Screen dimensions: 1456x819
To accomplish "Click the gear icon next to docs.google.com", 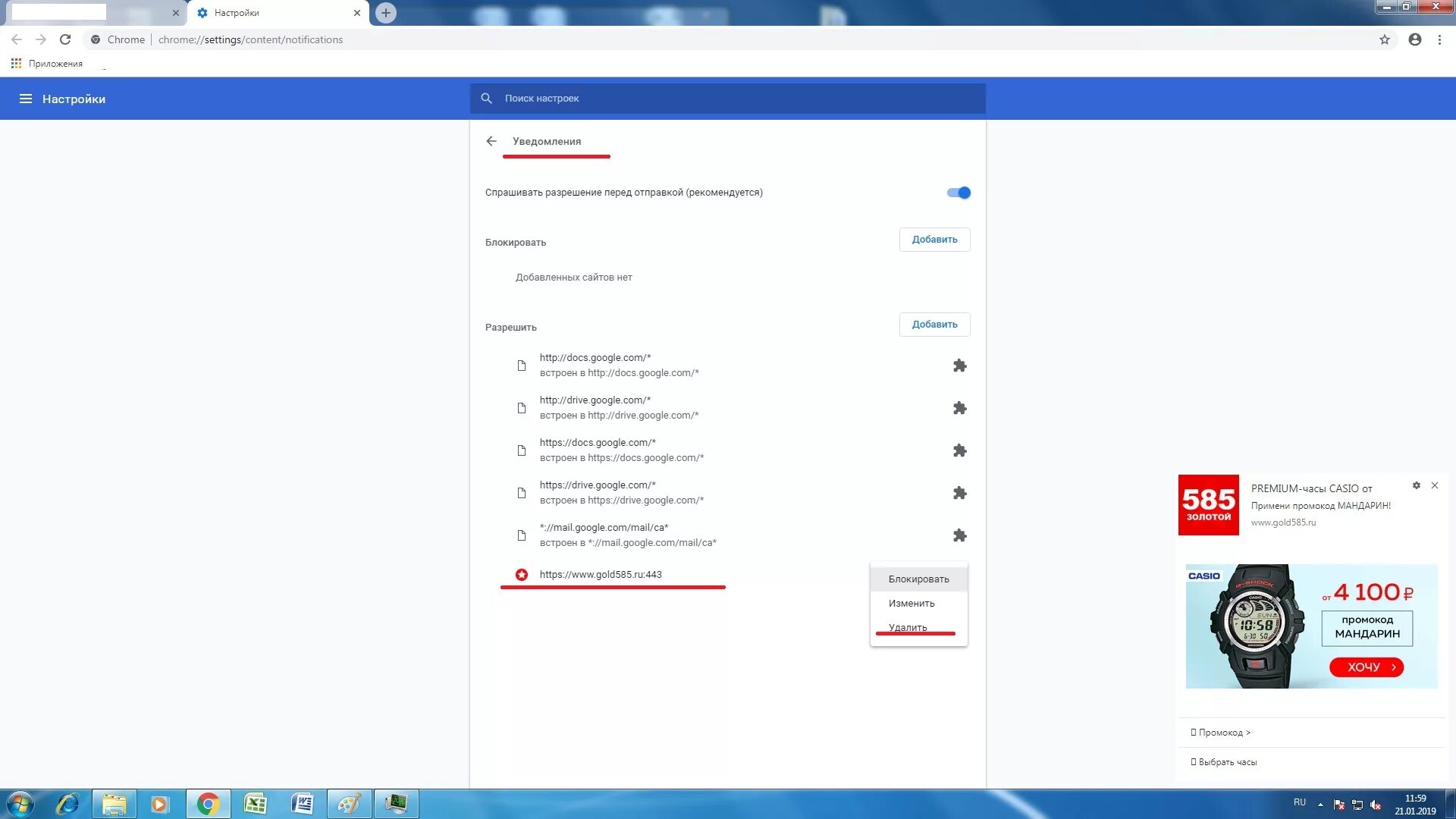I will coord(958,365).
